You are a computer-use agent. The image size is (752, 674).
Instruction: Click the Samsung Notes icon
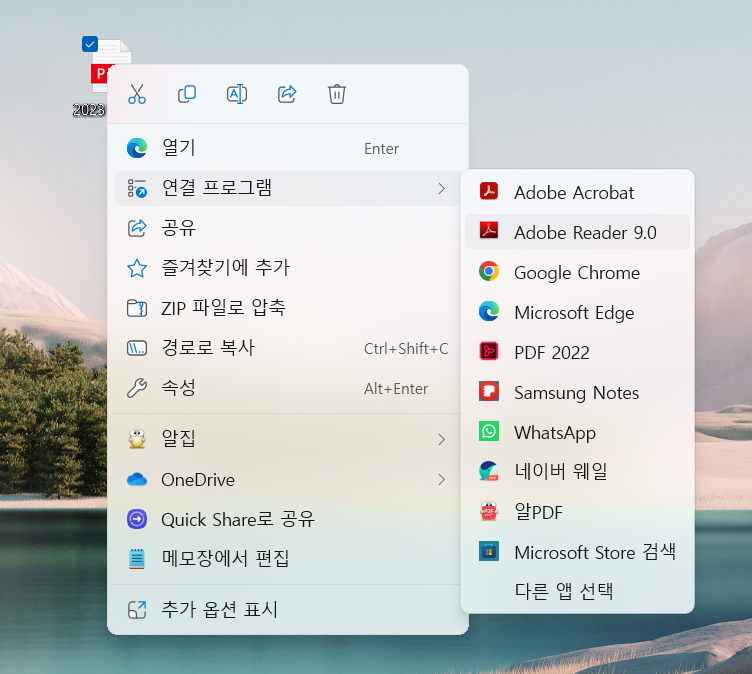[x=489, y=391]
